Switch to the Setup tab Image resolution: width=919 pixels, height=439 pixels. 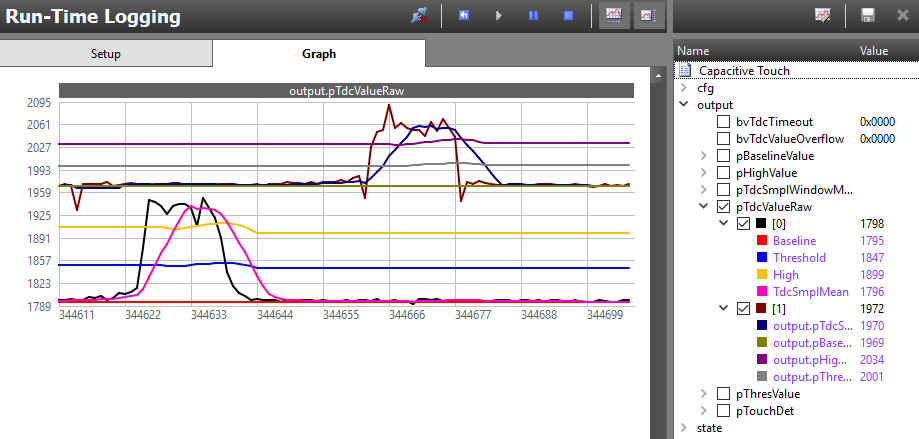point(106,54)
